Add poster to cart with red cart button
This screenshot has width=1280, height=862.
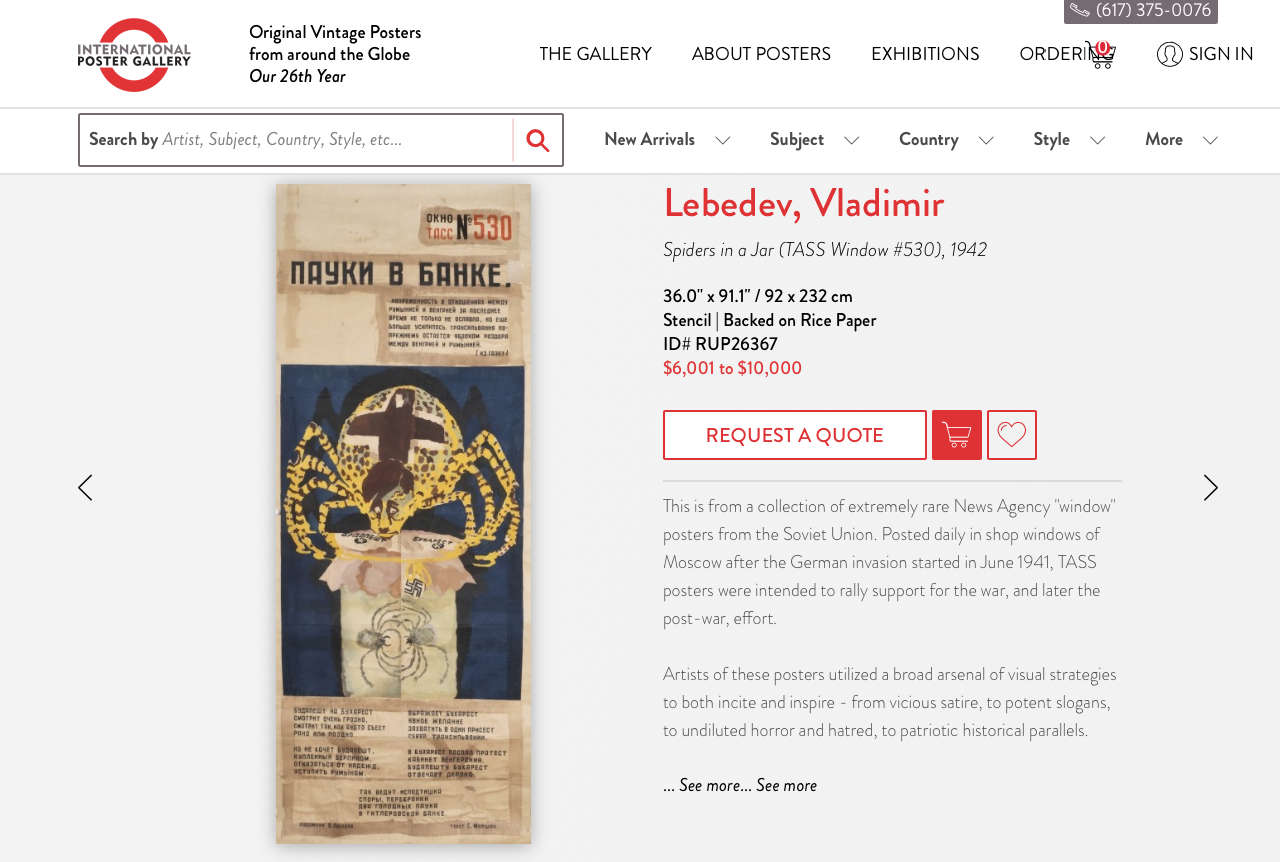pos(957,435)
